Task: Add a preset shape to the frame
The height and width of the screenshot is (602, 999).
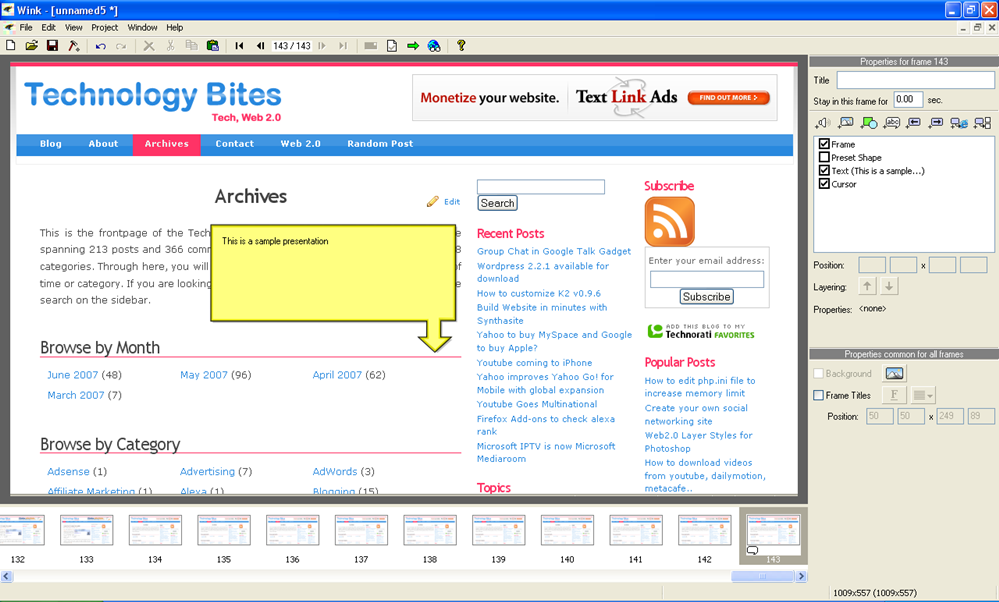Action: click(x=869, y=122)
